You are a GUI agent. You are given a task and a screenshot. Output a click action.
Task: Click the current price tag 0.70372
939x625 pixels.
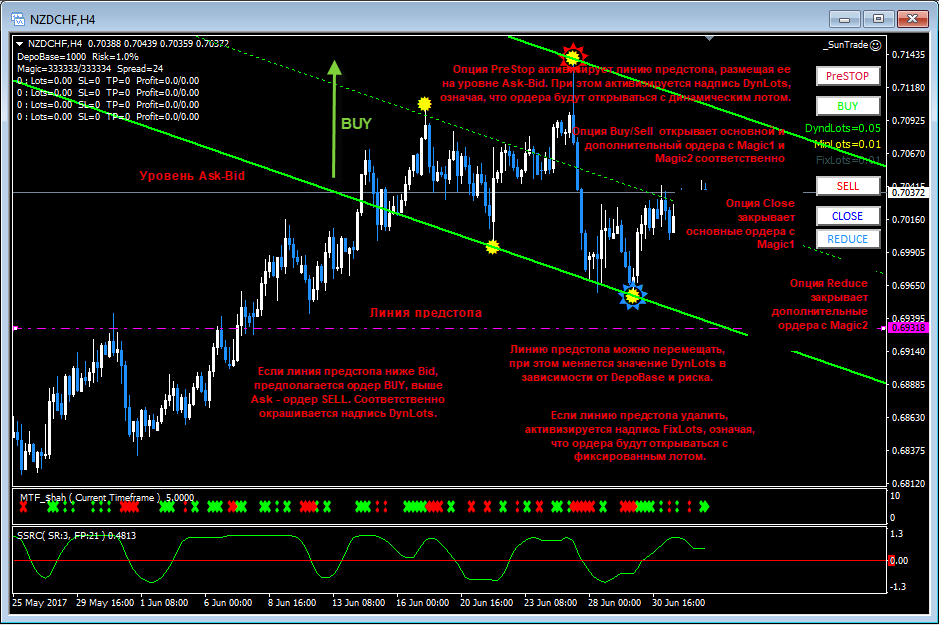click(x=908, y=193)
